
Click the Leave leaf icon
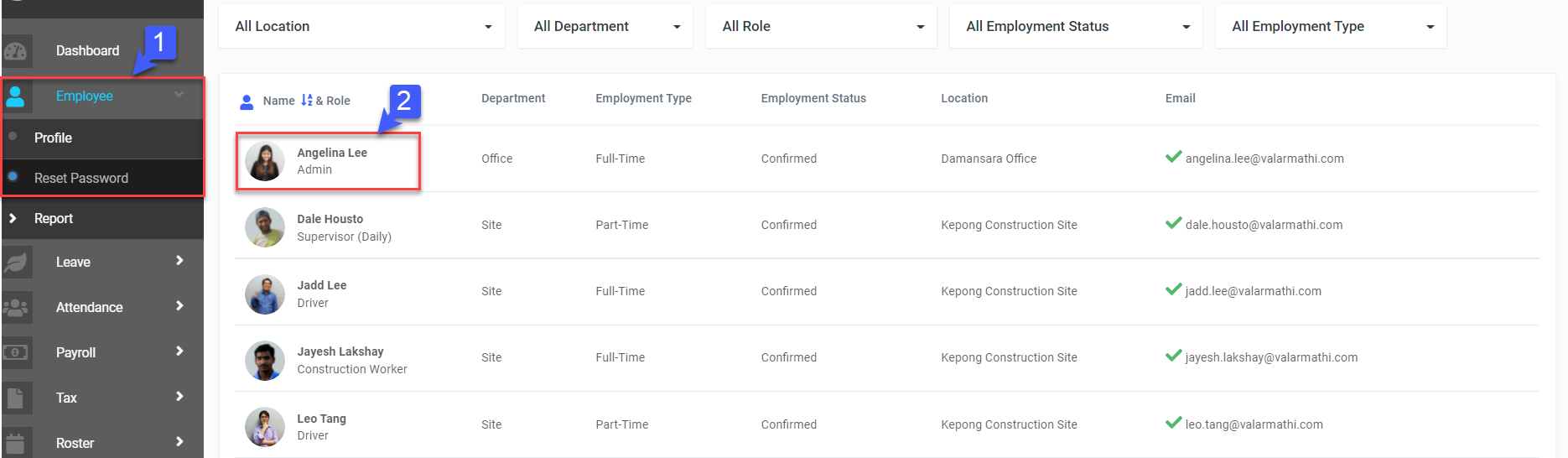(16, 263)
